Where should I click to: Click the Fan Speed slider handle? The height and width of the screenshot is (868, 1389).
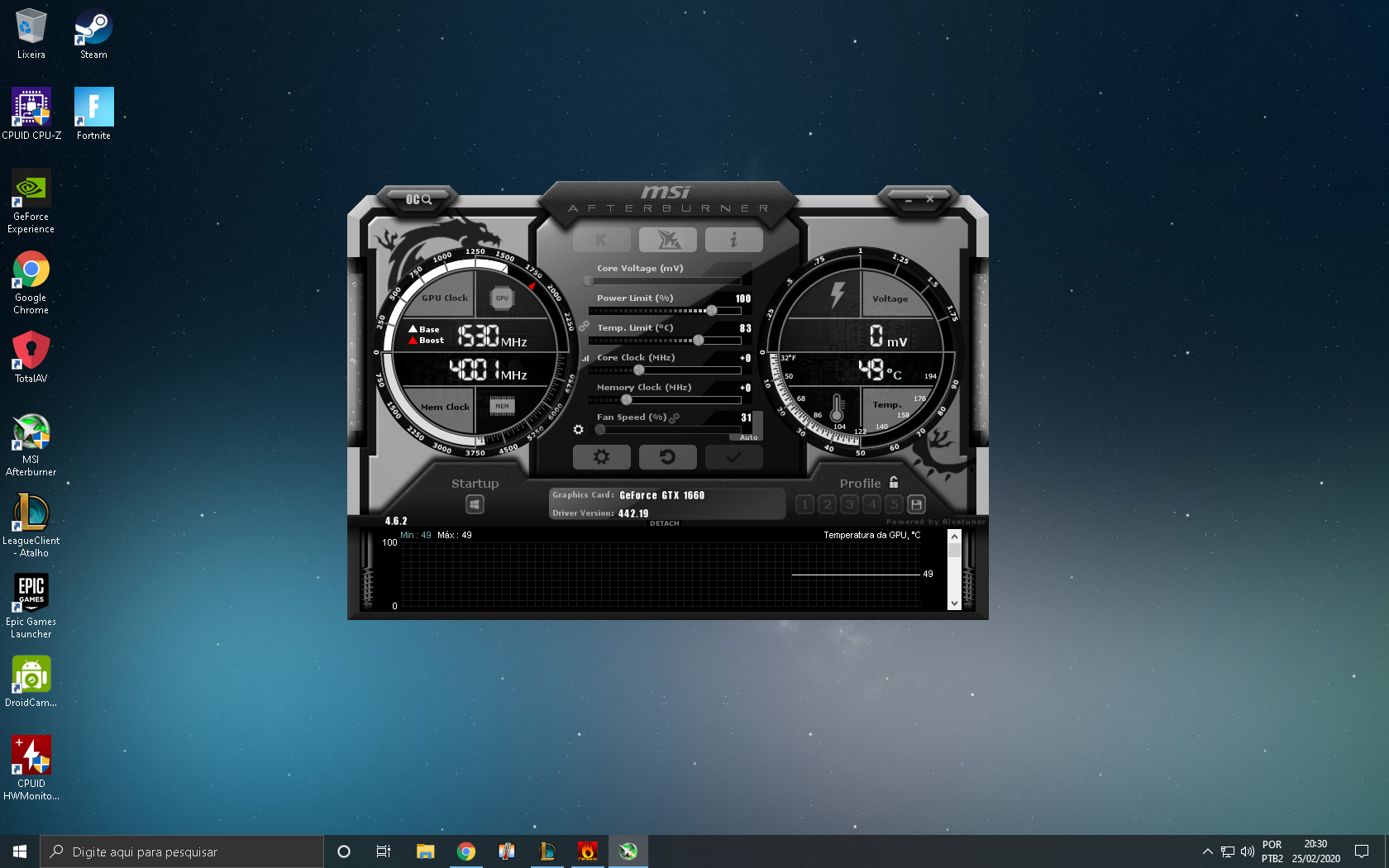pos(600,430)
